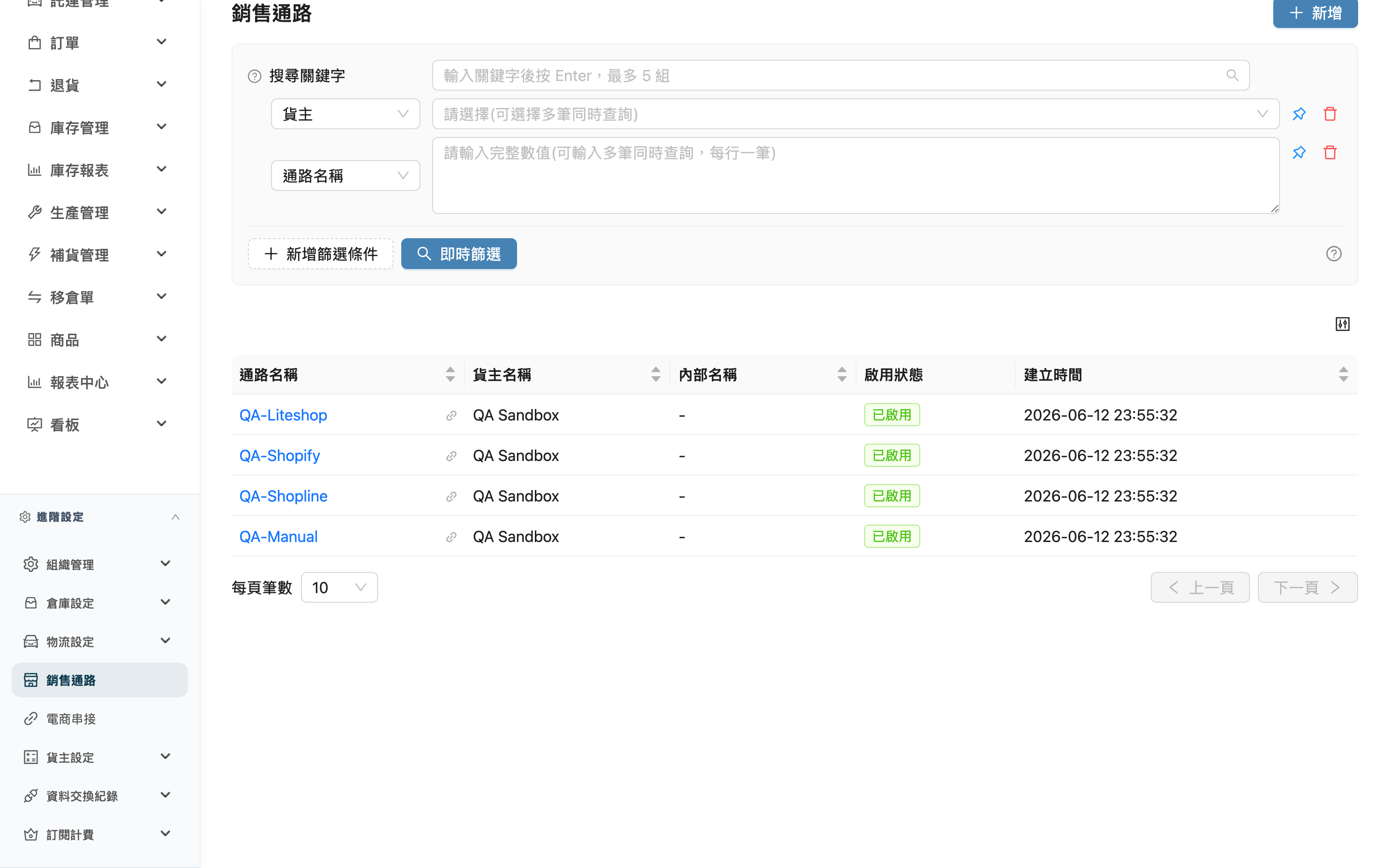The height and width of the screenshot is (868, 1389).
Task: Expand the 組織管理 submenu
Action: 100,564
